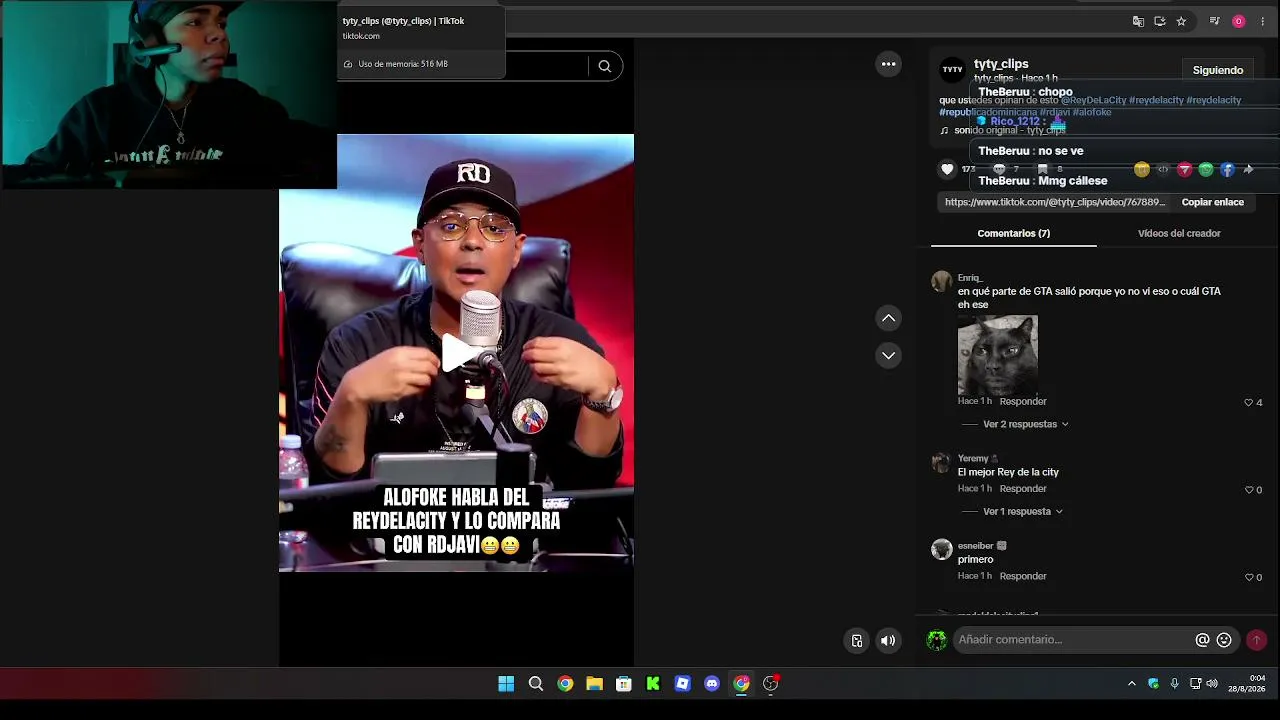Open File Explorer from taskbar
The width and height of the screenshot is (1280, 720).
click(594, 684)
